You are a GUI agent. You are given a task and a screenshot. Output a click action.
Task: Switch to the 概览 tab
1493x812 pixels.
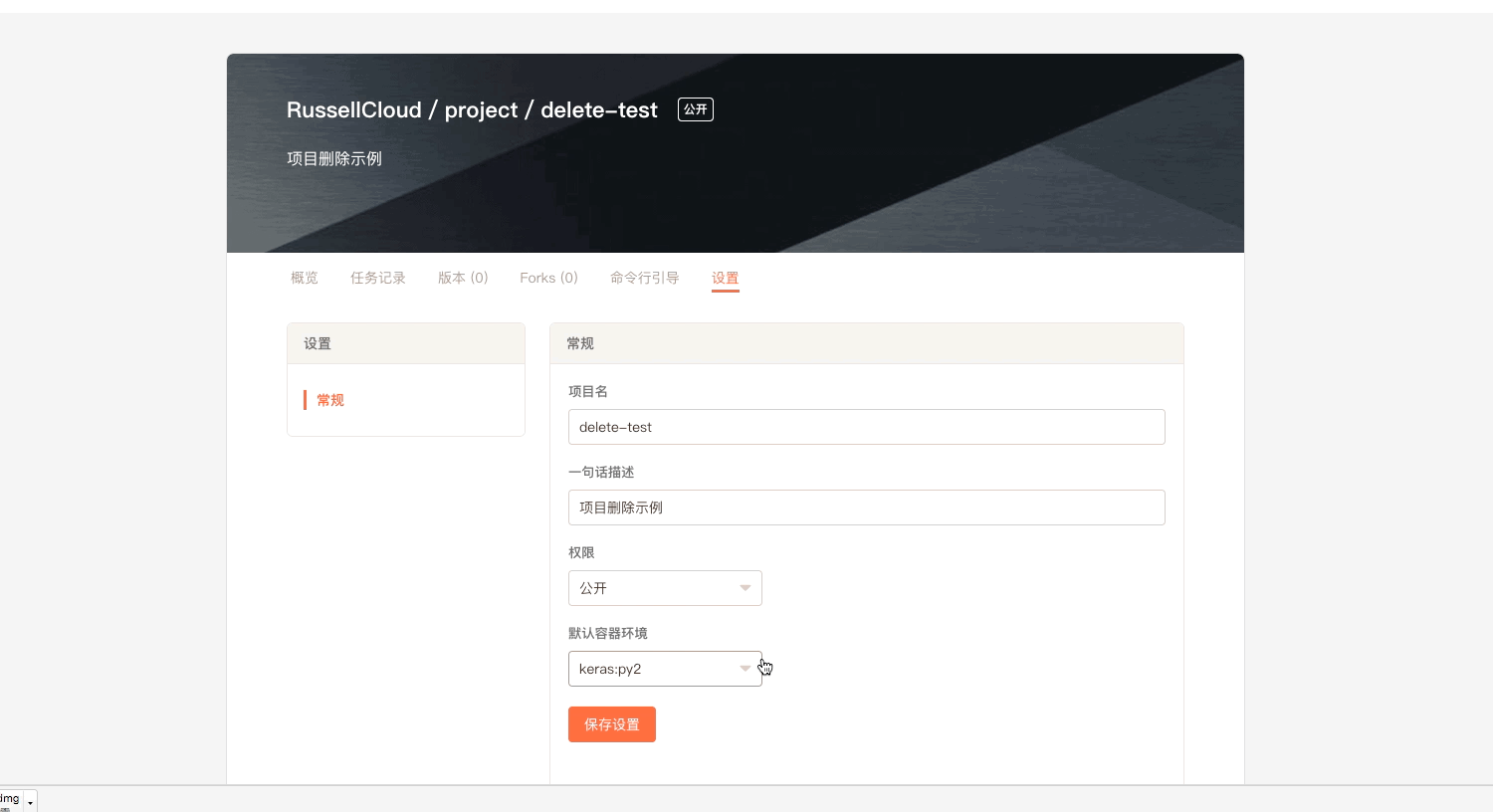point(304,278)
